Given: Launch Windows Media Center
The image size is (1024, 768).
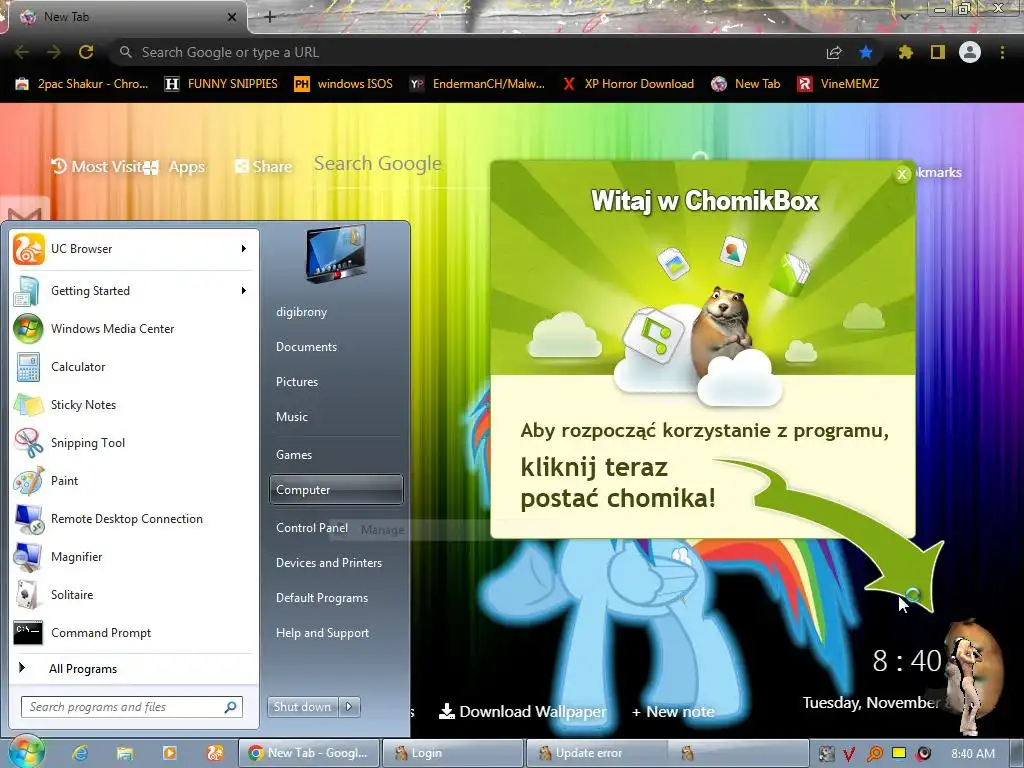Looking at the screenshot, I should tap(133, 328).
